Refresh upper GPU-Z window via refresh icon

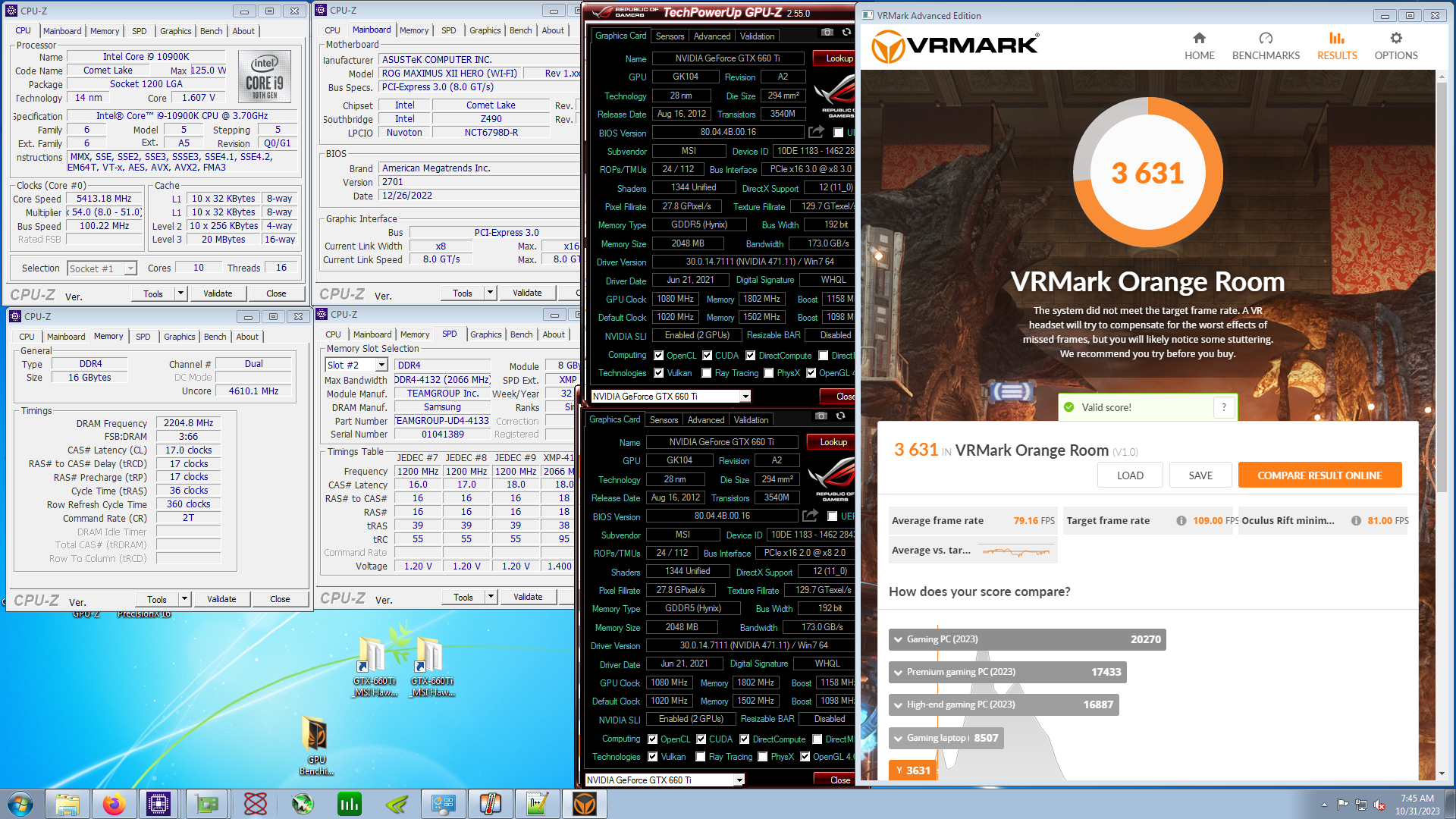(846, 33)
